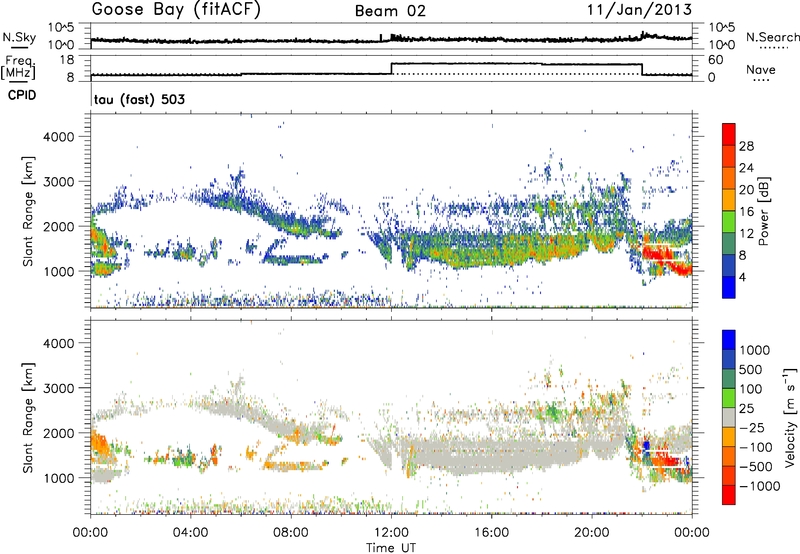Click the gray ground scatter band in velocity panel

click(490, 456)
